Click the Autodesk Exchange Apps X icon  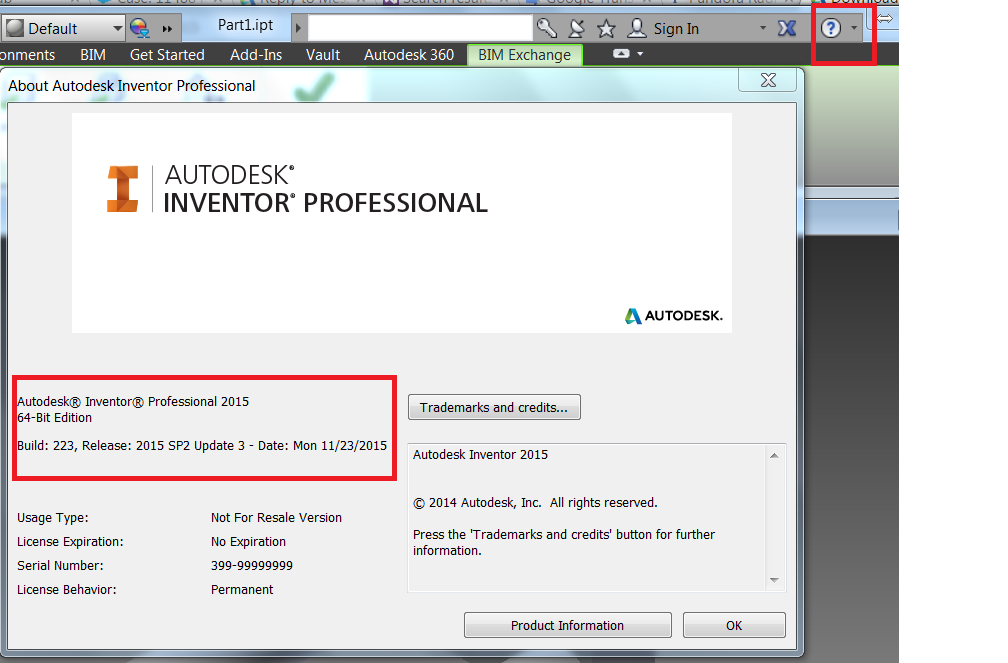click(788, 27)
